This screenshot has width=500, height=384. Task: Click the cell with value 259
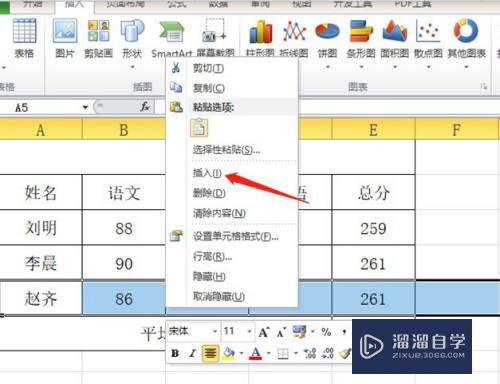point(373,228)
